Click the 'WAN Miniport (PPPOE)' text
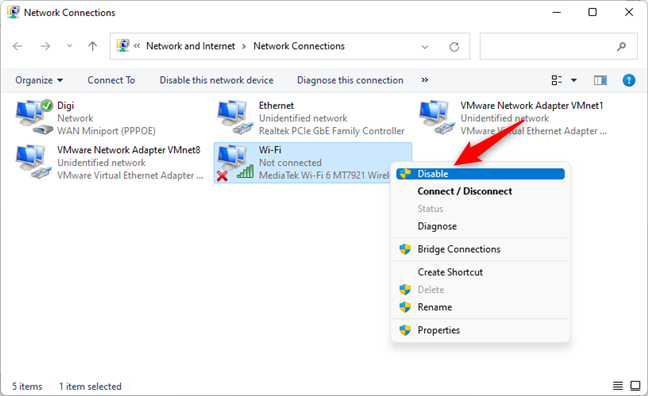The width and height of the screenshot is (648, 396). 106,131
